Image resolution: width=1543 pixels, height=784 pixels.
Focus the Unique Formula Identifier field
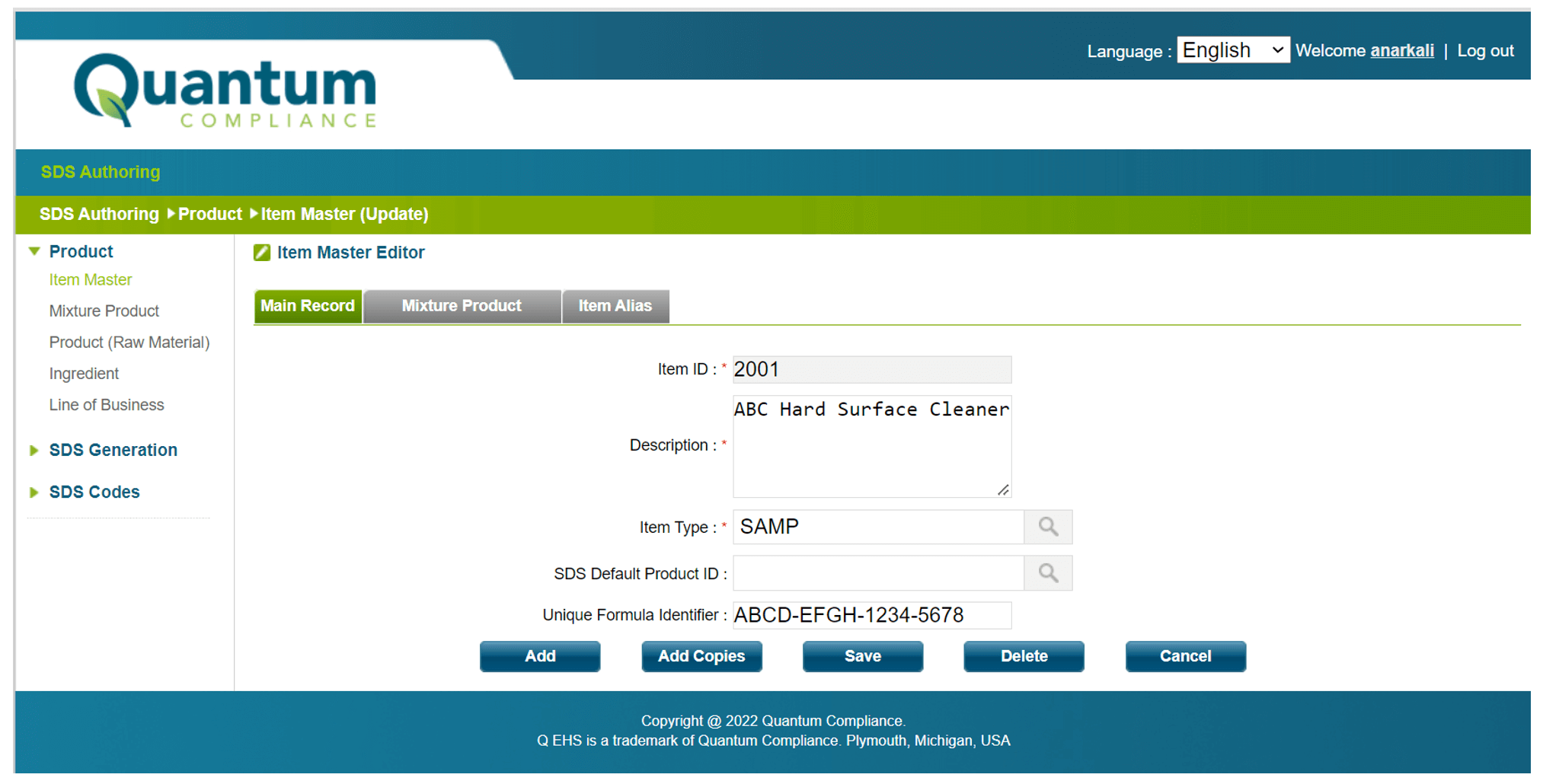click(x=872, y=615)
